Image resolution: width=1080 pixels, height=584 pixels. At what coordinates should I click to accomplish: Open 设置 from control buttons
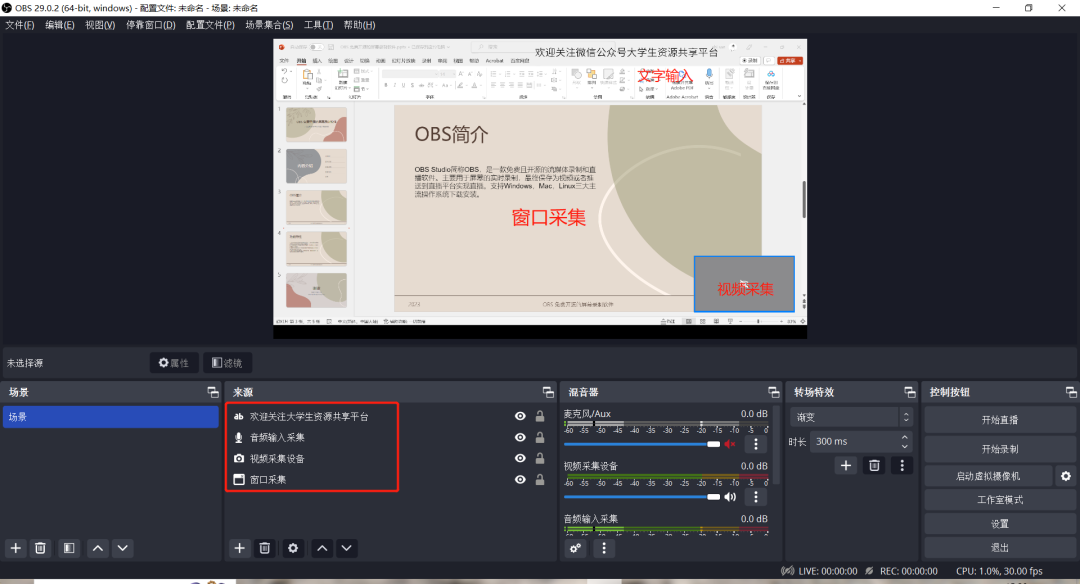pyautogui.click(x=999, y=524)
